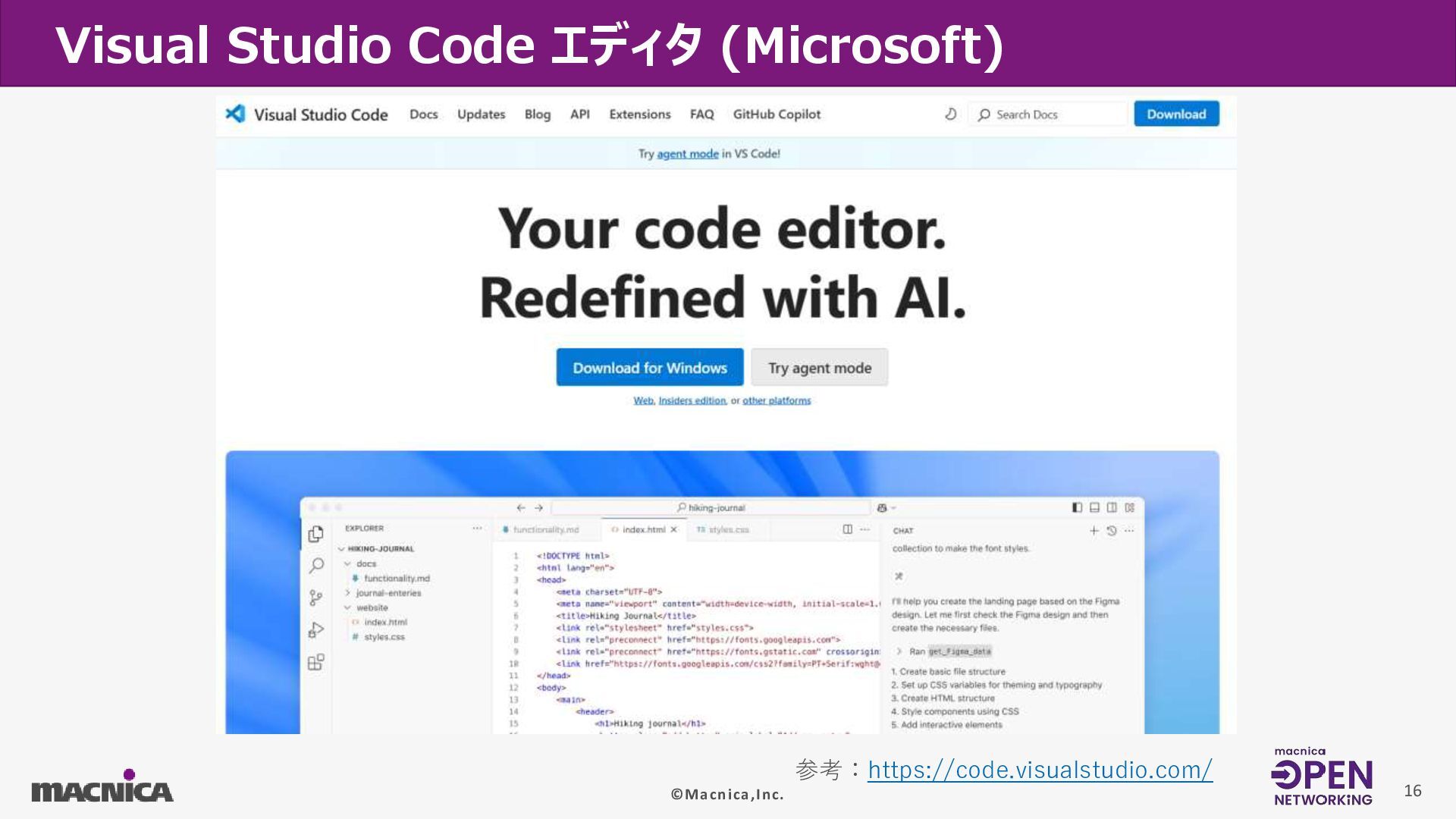Toggle bottom panel layout icon
The height and width of the screenshot is (819, 1456).
[1094, 507]
